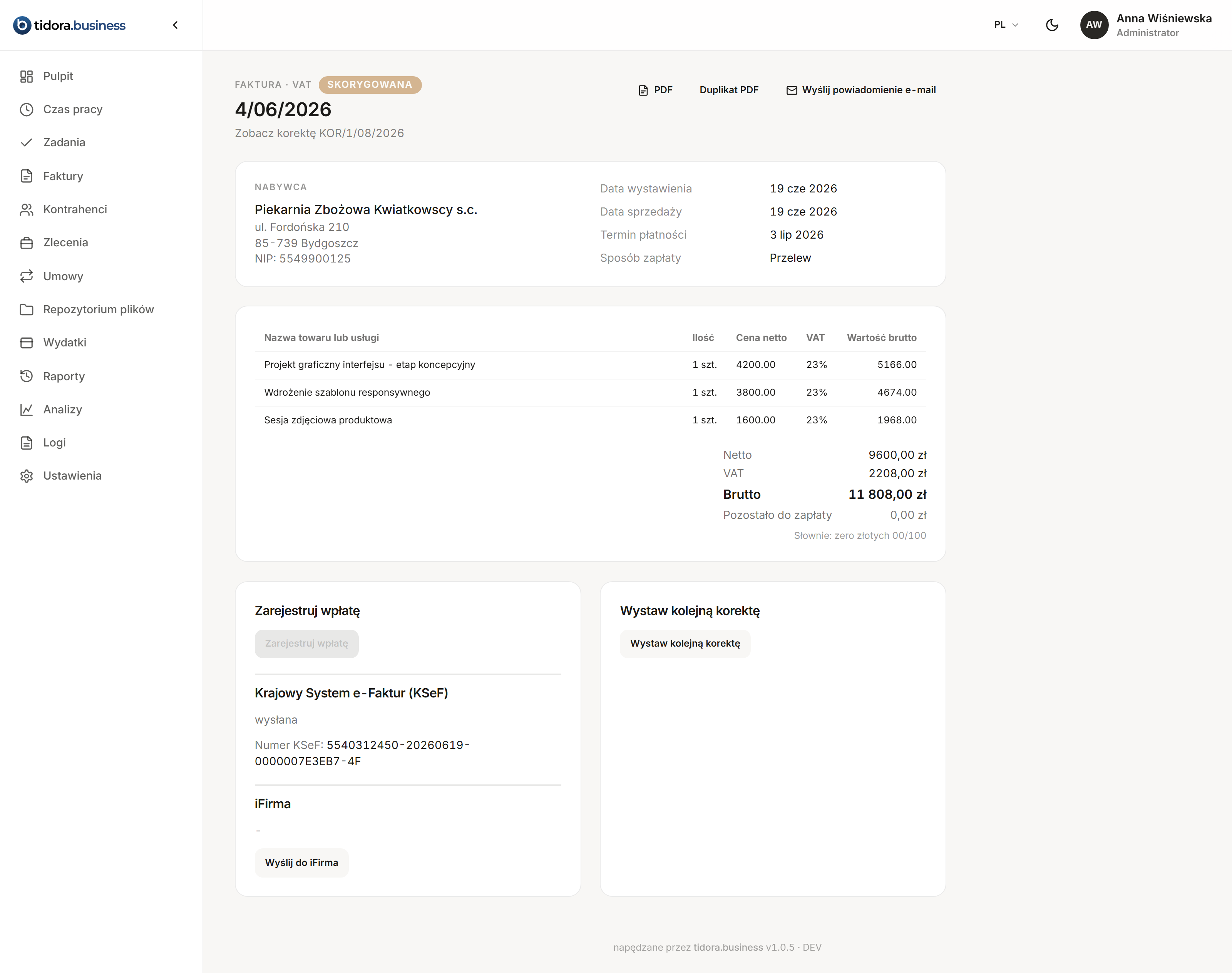1232x973 pixels.
Task: Select the Kontrahenci people icon
Action: pos(26,210)
